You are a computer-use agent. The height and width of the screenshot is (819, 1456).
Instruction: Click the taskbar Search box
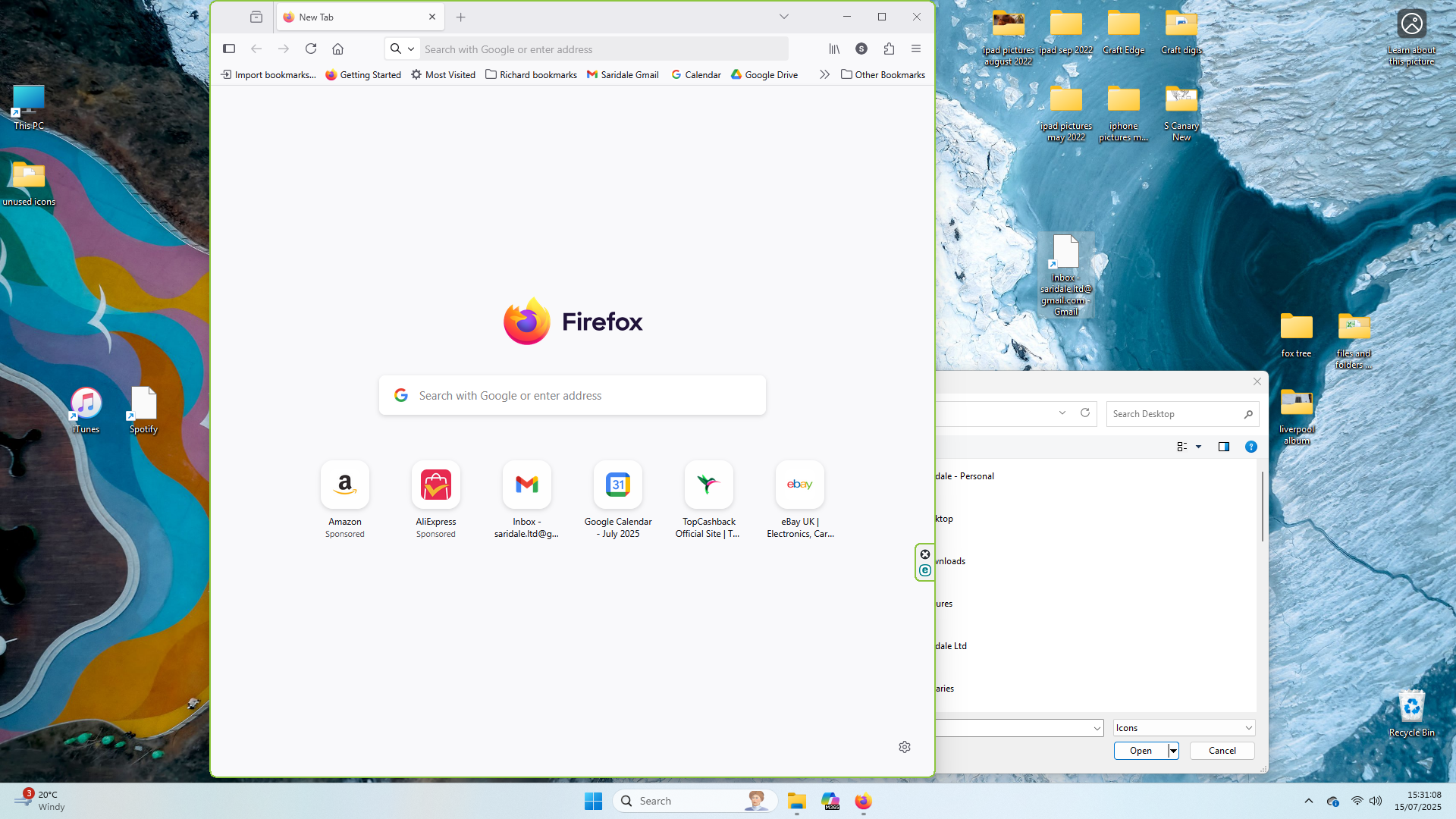point(695,801)
